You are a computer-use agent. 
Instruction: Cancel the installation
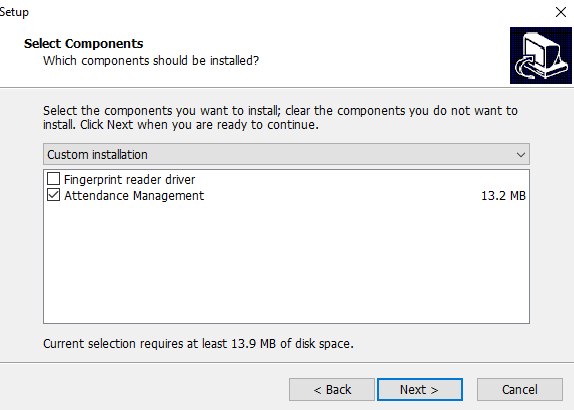[x=520, y=390]
